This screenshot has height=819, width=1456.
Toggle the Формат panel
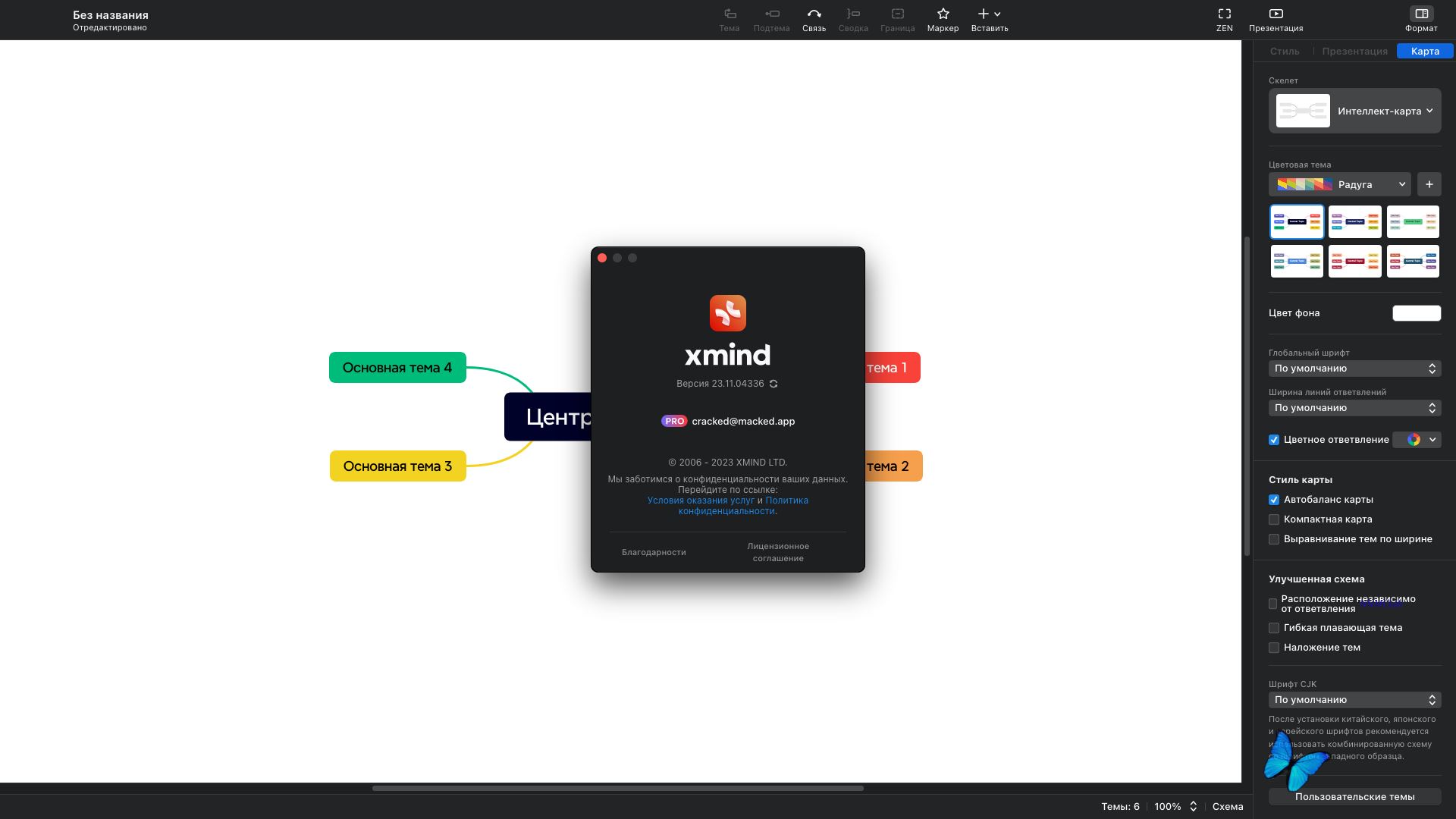click(1421, 20)
